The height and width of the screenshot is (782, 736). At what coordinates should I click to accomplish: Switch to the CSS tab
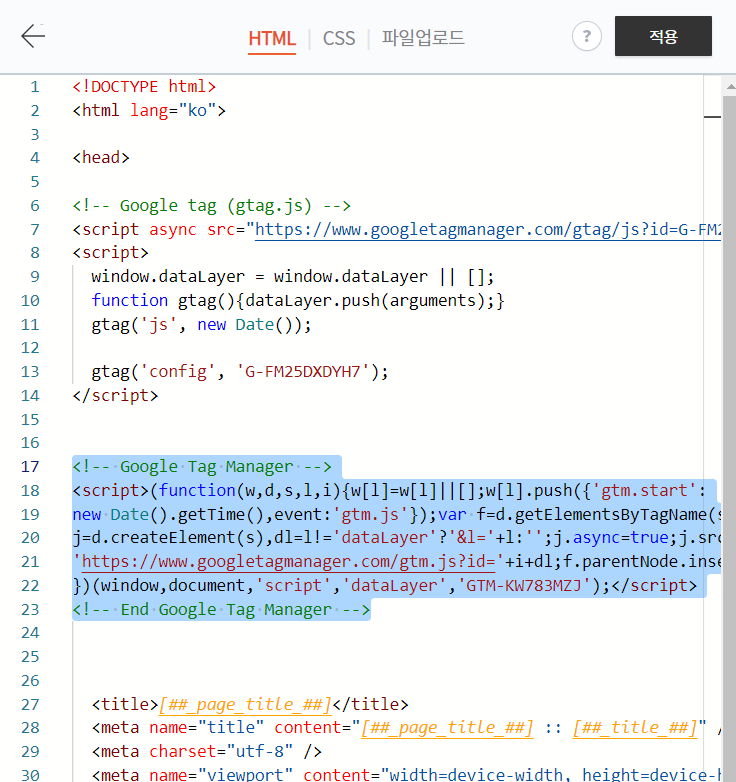coord(339,39)
